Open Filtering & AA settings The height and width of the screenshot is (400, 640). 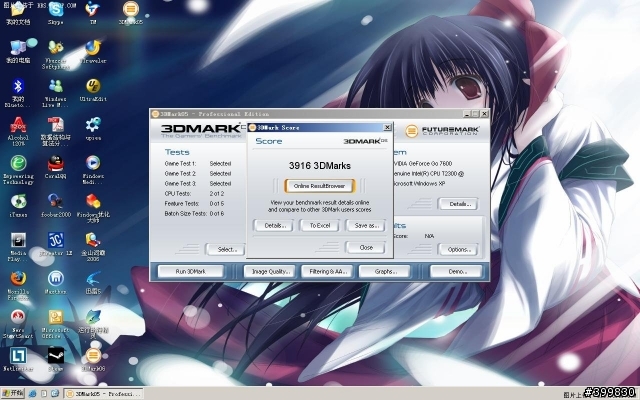(327, 271)
